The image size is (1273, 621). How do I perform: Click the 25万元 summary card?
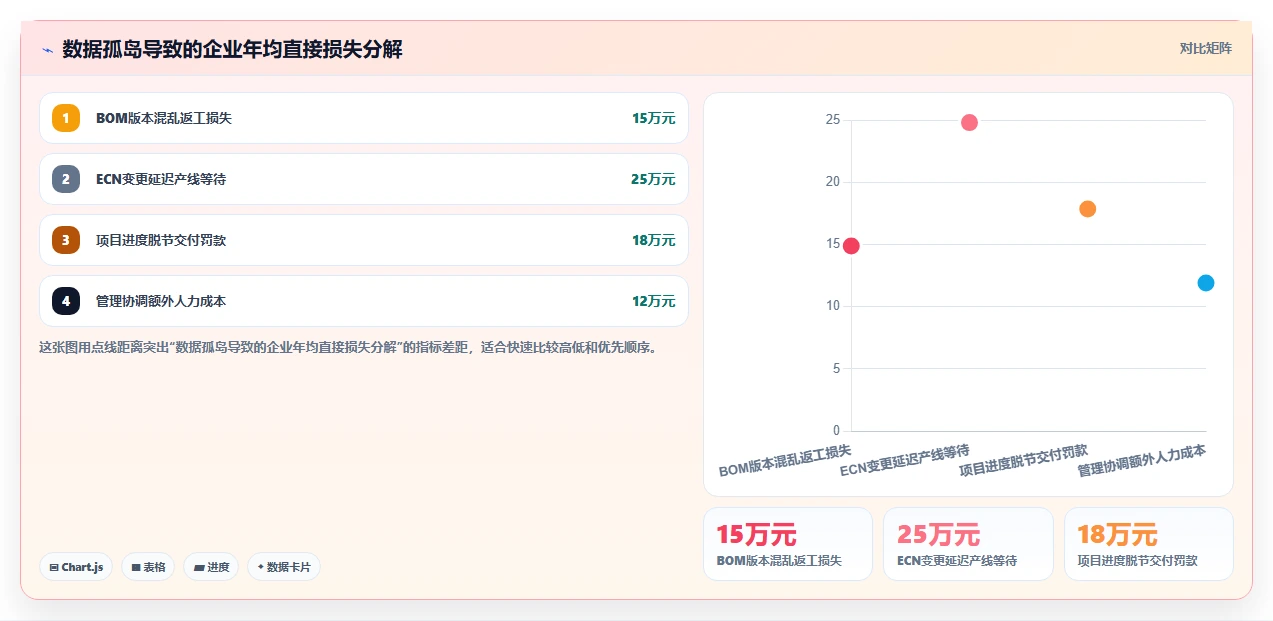click(968, 544)
